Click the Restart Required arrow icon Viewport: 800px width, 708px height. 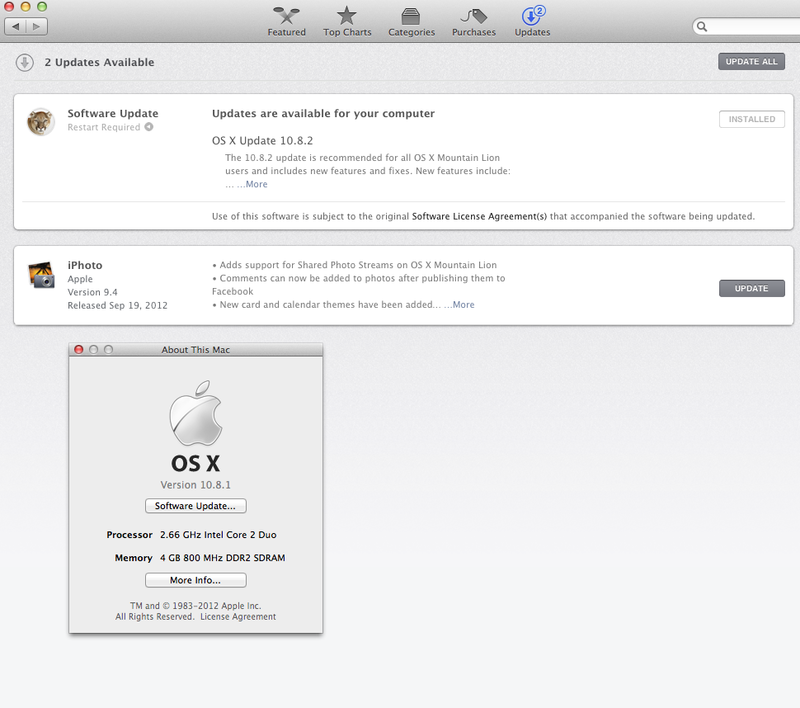coord(148,127)
